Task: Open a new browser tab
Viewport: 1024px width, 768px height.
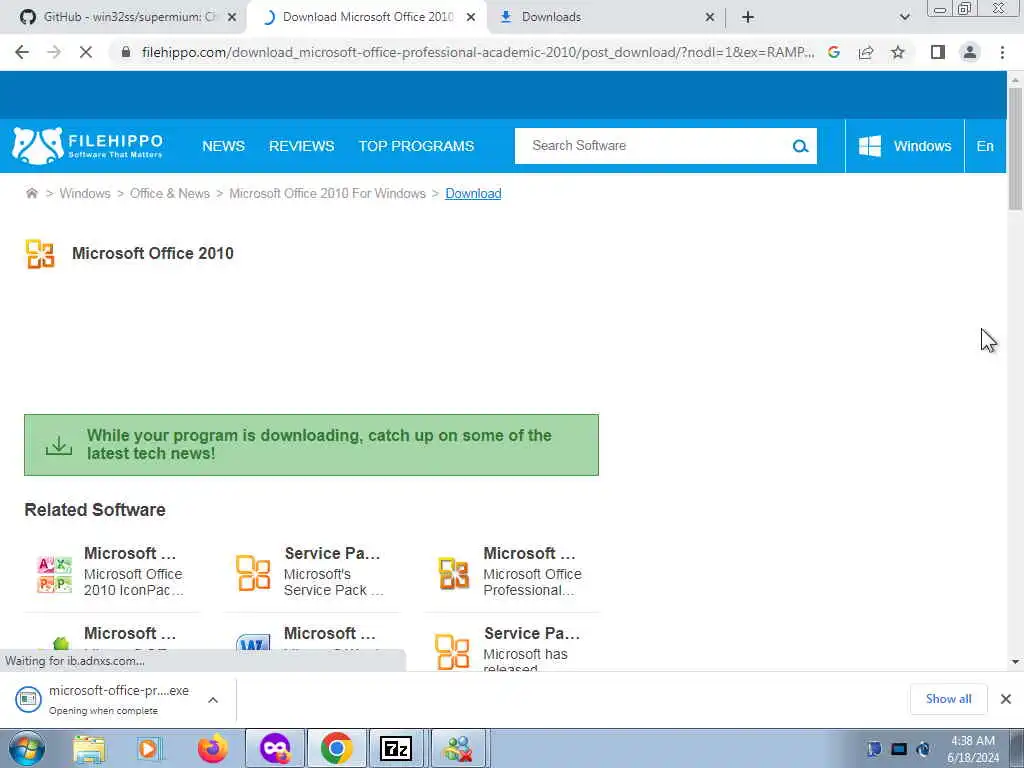Action: [x=748, y=17]
